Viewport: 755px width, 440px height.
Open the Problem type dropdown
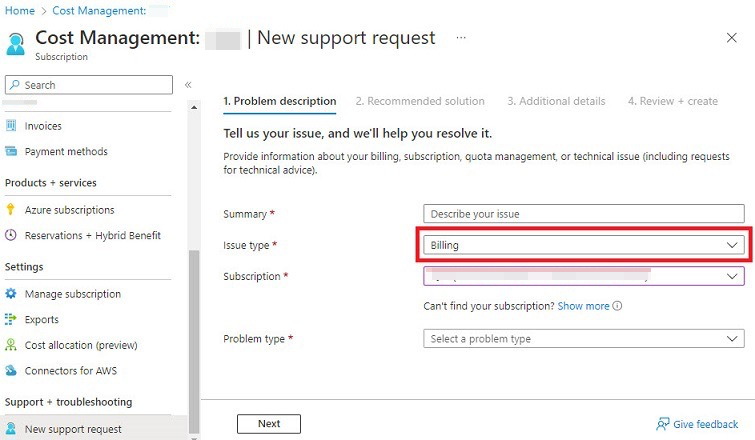(x=584, y=339)
